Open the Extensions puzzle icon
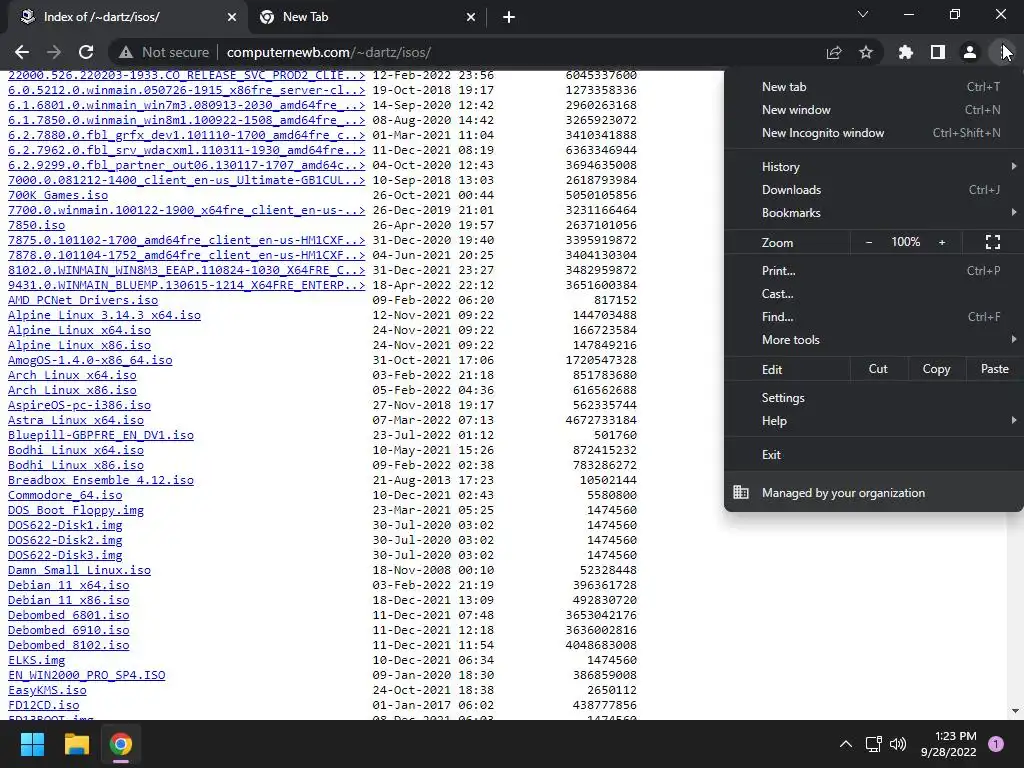1024x768 pixels. click(906, 52)
